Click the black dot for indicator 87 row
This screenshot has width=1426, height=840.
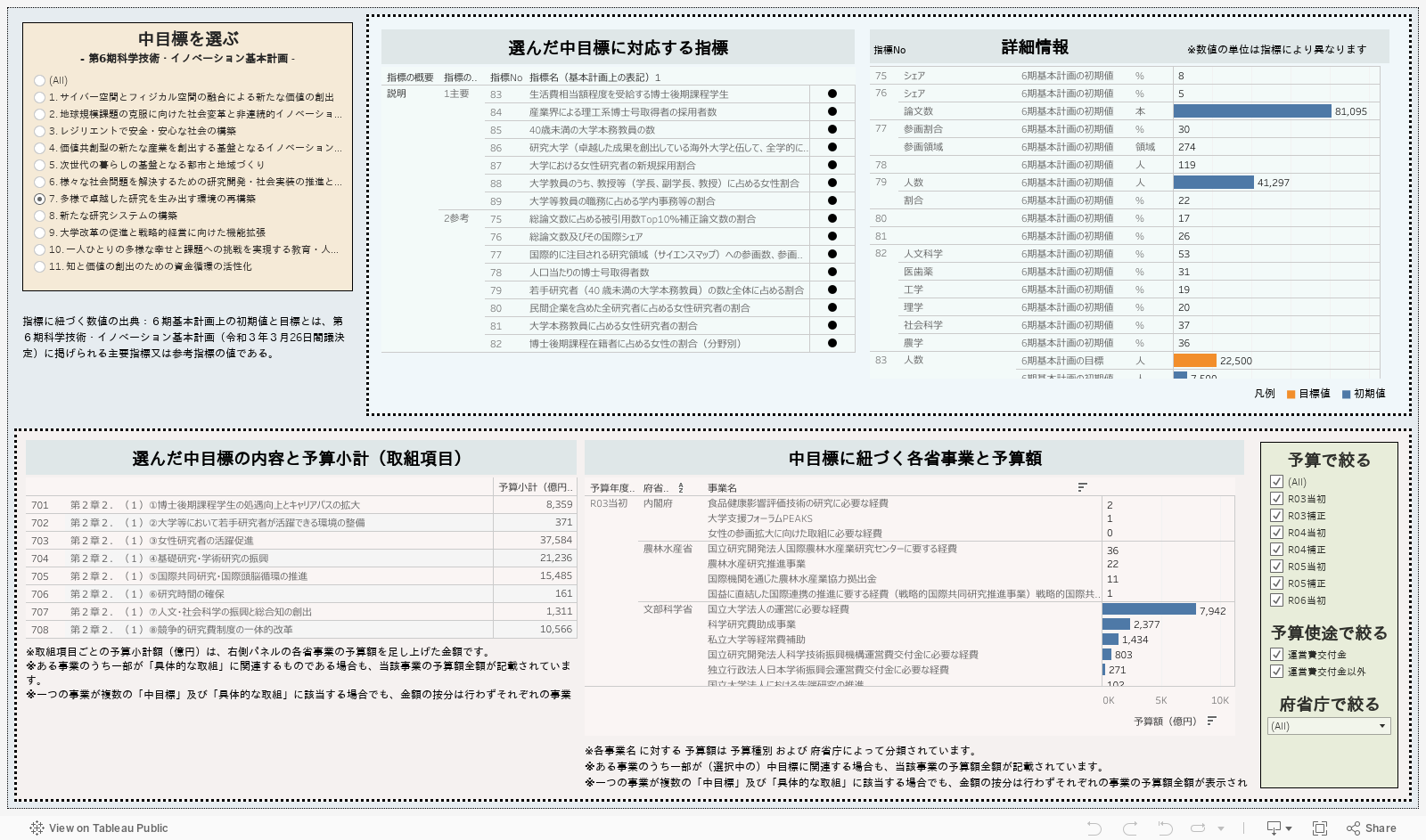832,165
